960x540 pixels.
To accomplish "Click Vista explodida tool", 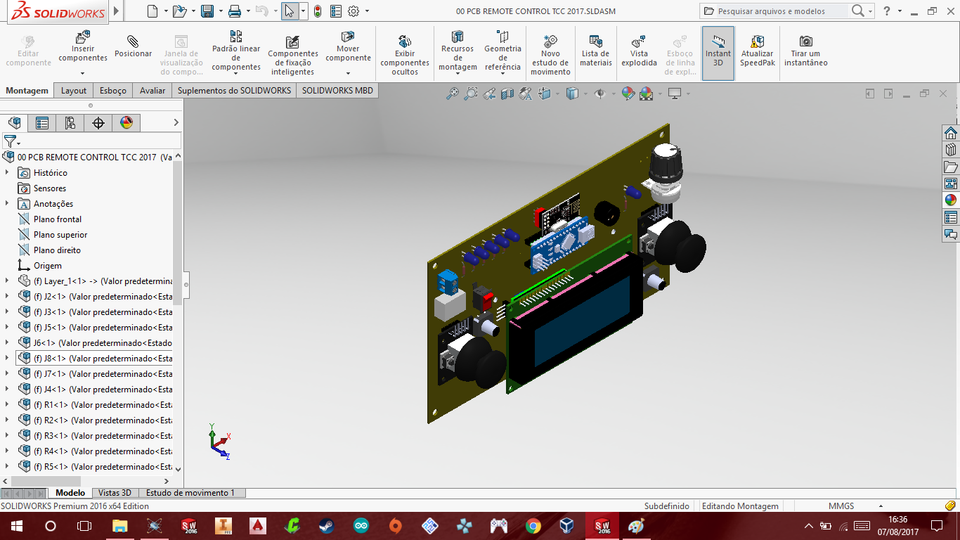I will (639, 50).
